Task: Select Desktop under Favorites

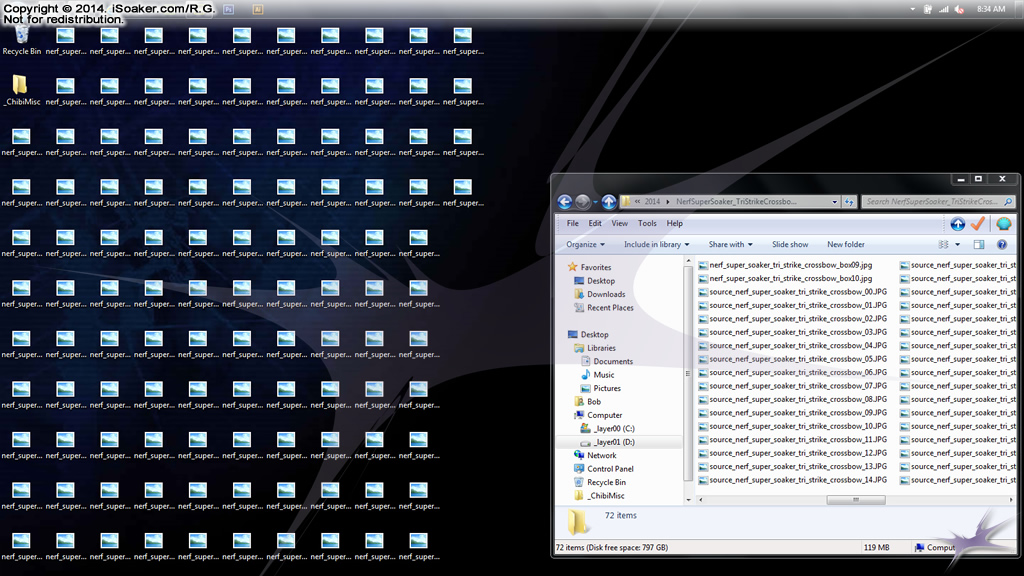Action: tap(595, 281)
